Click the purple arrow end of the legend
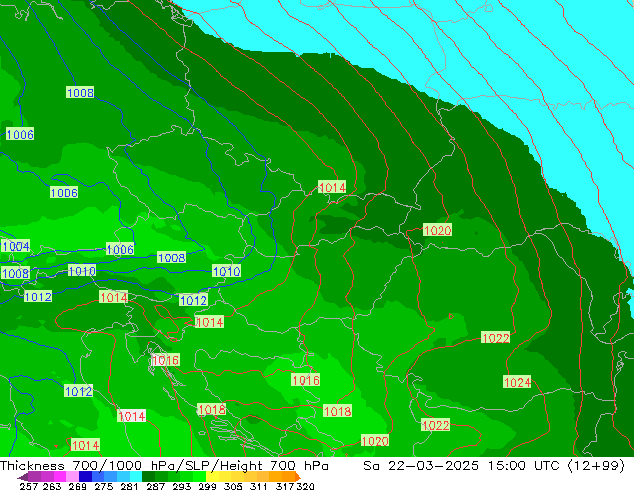Image resolution: width=634 pixels, height=490 pixels. 23,477
